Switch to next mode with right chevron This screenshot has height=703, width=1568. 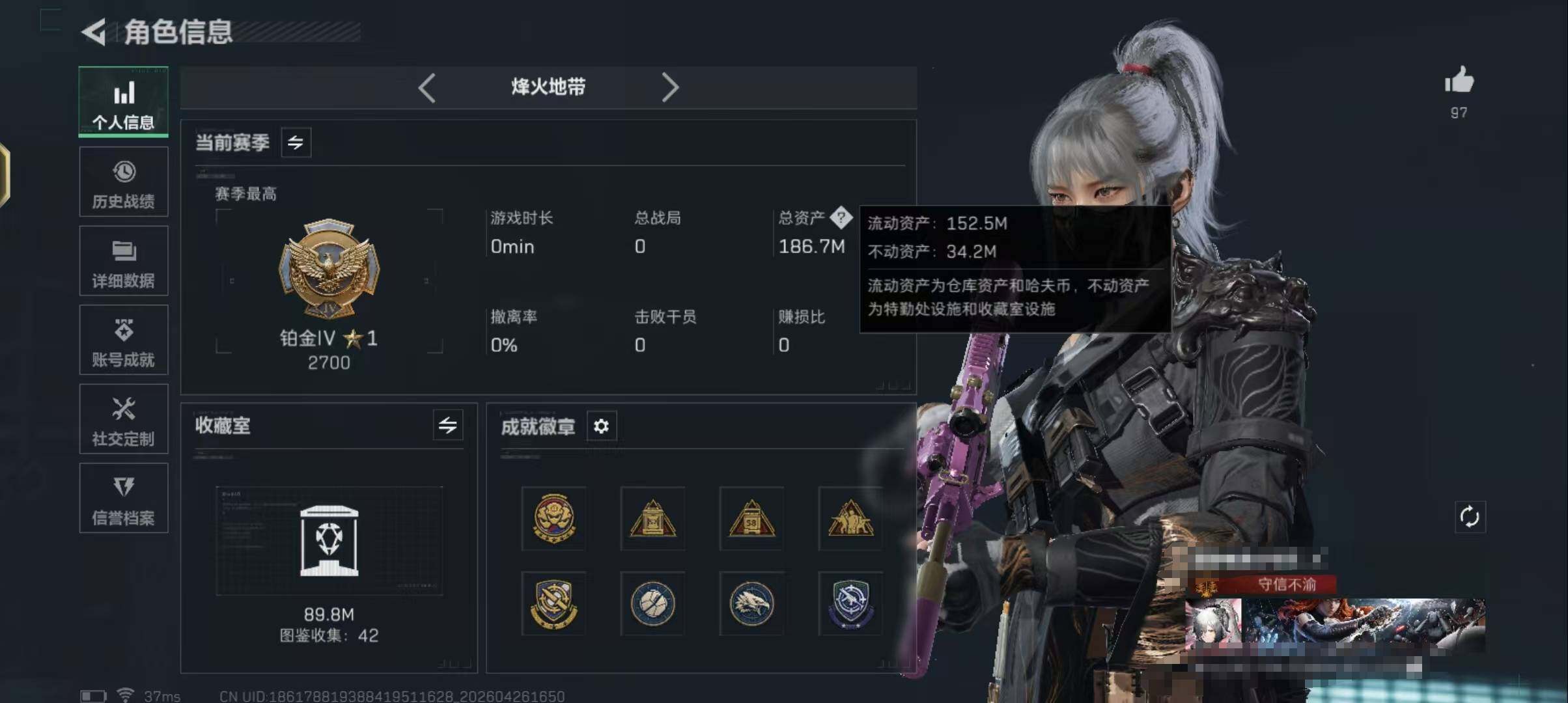coord(670,87)
